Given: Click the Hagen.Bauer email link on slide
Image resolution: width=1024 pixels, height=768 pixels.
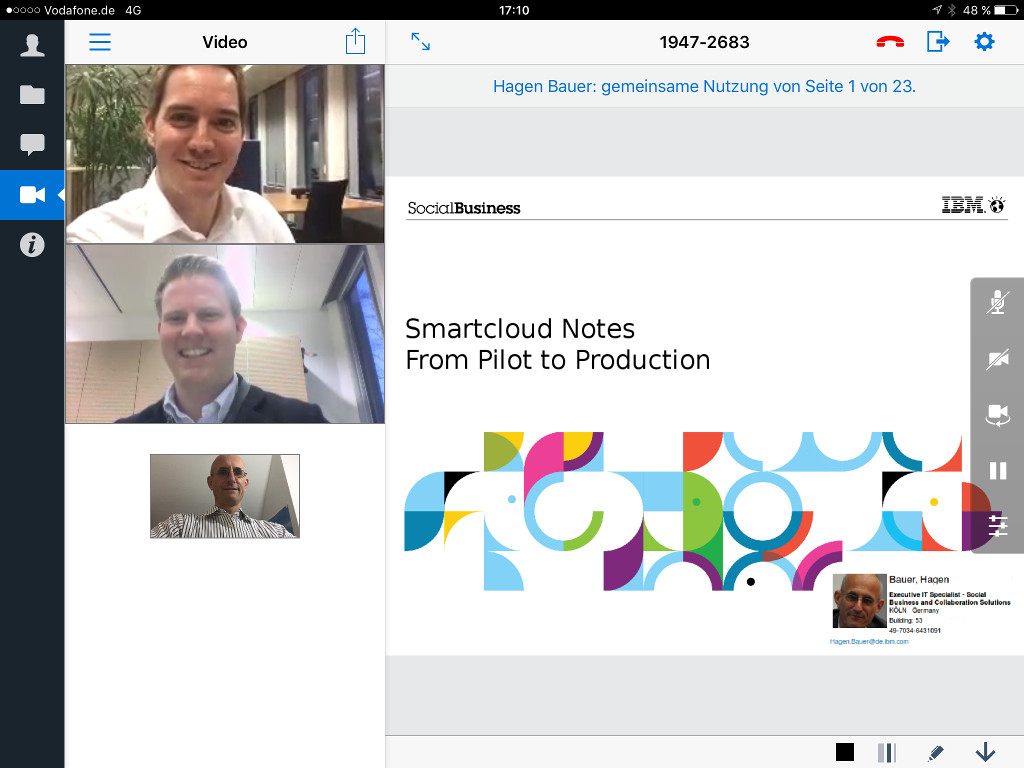Looking at the screenshot, I should coord(869,642).
